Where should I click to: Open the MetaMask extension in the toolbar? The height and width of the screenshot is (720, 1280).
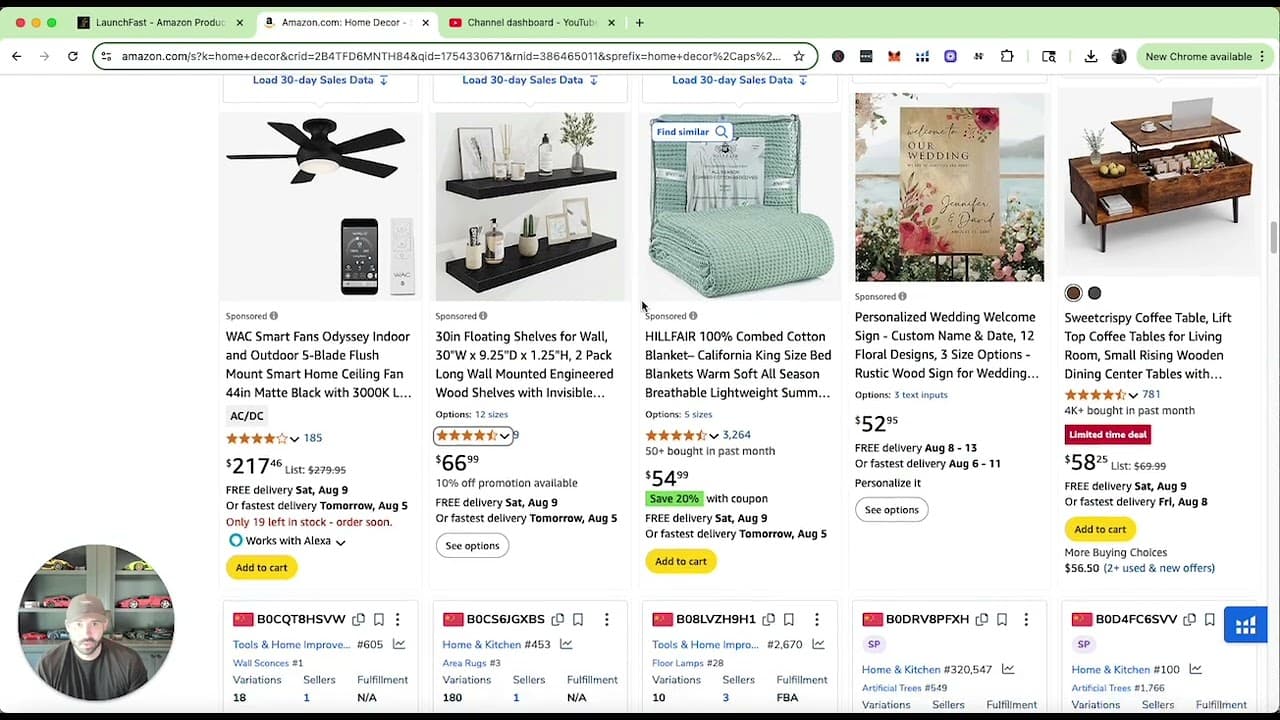coord(893,56)
